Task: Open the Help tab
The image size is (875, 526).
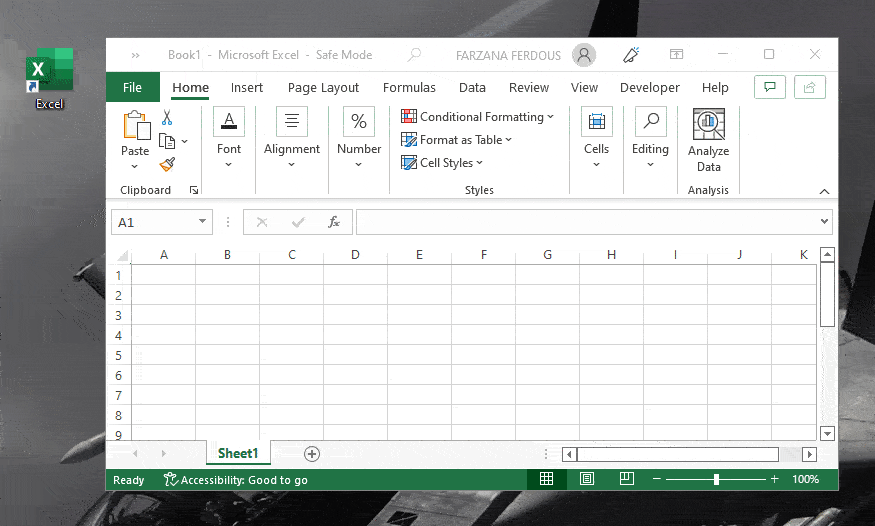Action: click(x=715, y=88)
